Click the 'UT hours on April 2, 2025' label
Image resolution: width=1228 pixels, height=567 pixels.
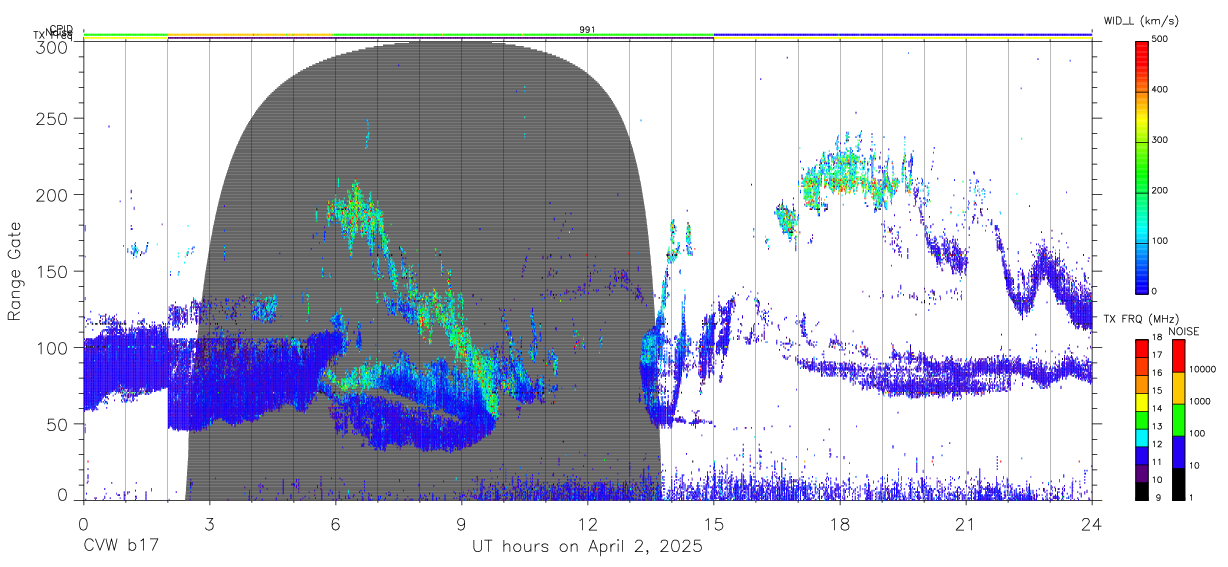(587, 547)
